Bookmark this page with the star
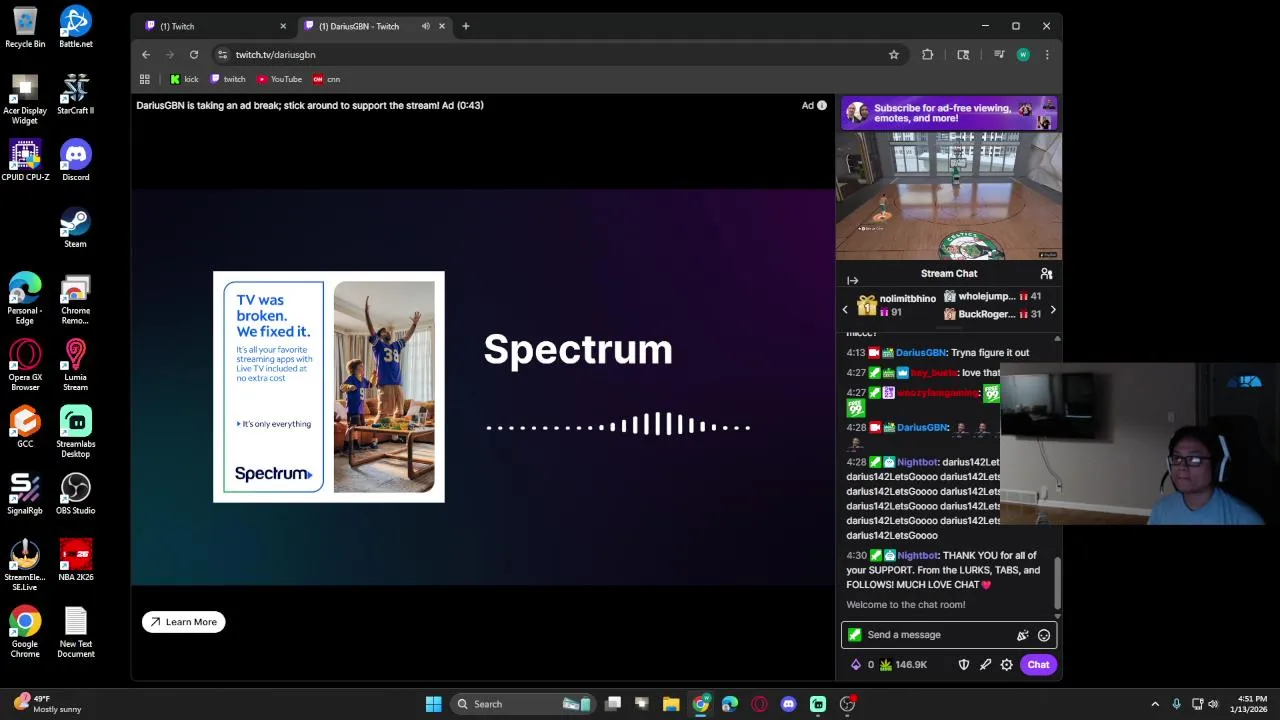1280x720 pixels. [x=894, y=55]
